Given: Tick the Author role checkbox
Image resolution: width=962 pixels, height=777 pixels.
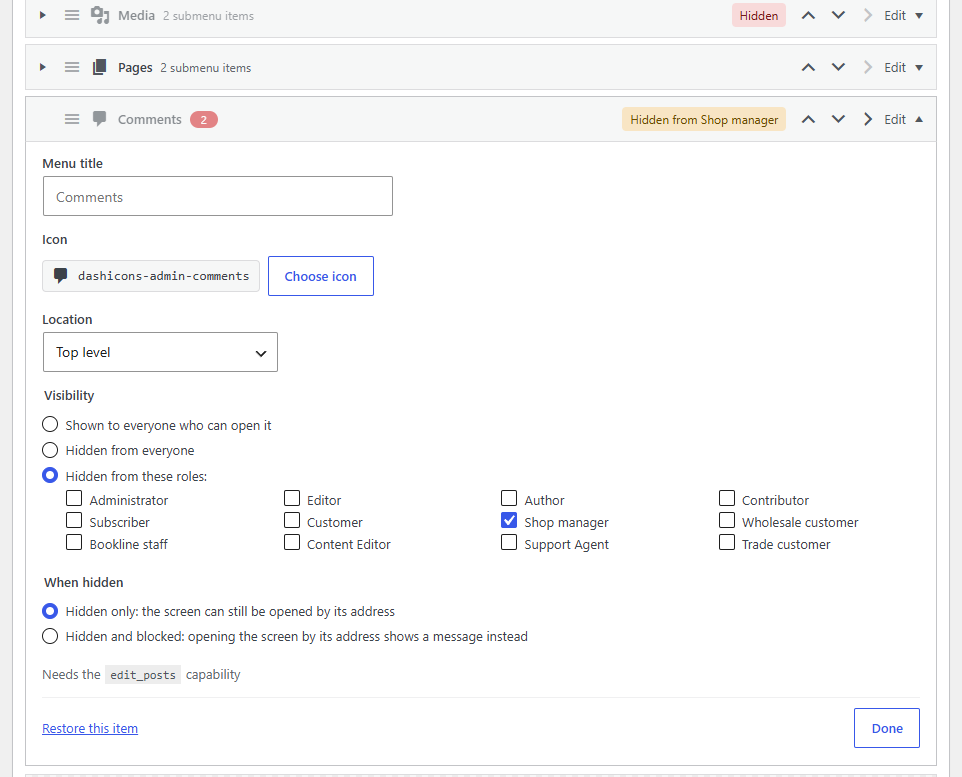Looking at the screenshot, I should click(509, 498).
